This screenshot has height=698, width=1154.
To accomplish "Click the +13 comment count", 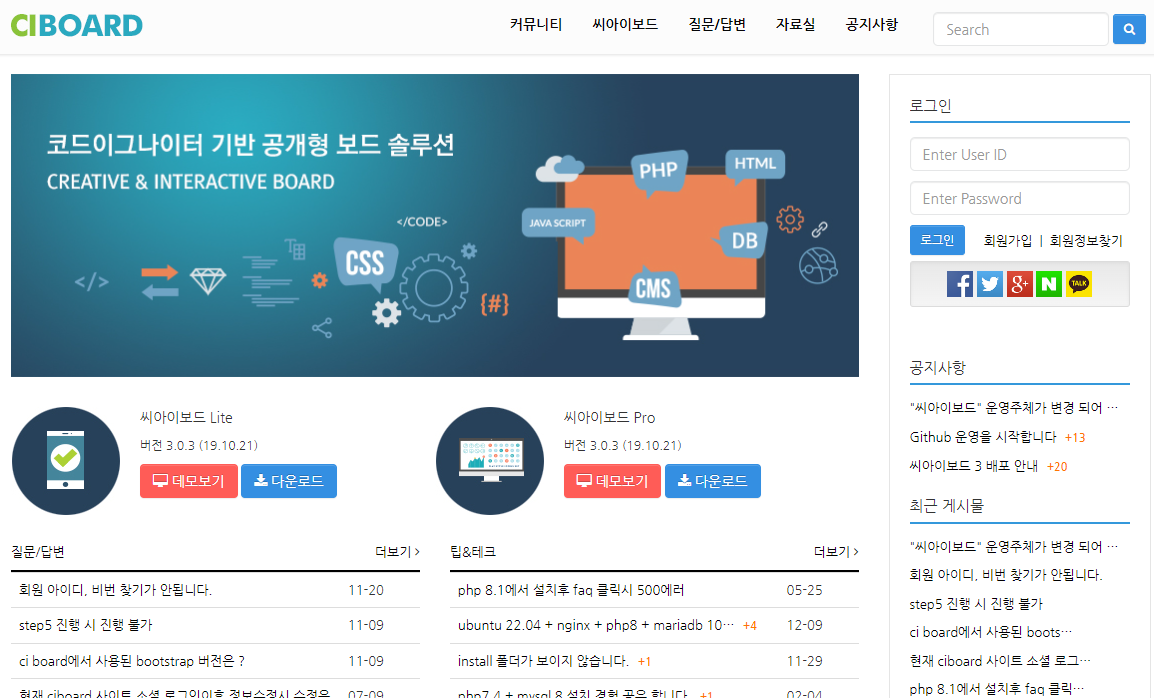I will (1075, 437).
